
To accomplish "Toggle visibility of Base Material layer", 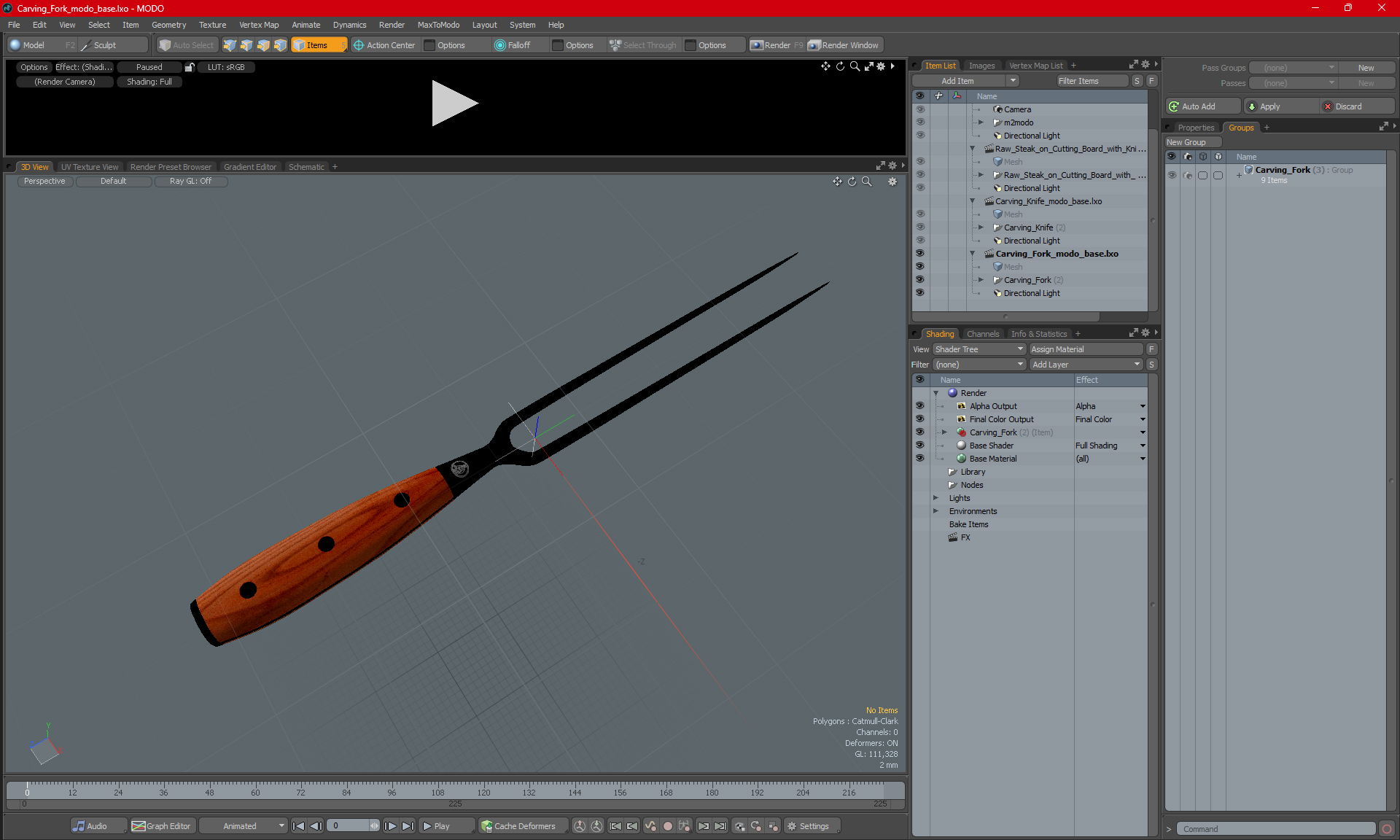I will pyautogui.click(x=920, y=459).
